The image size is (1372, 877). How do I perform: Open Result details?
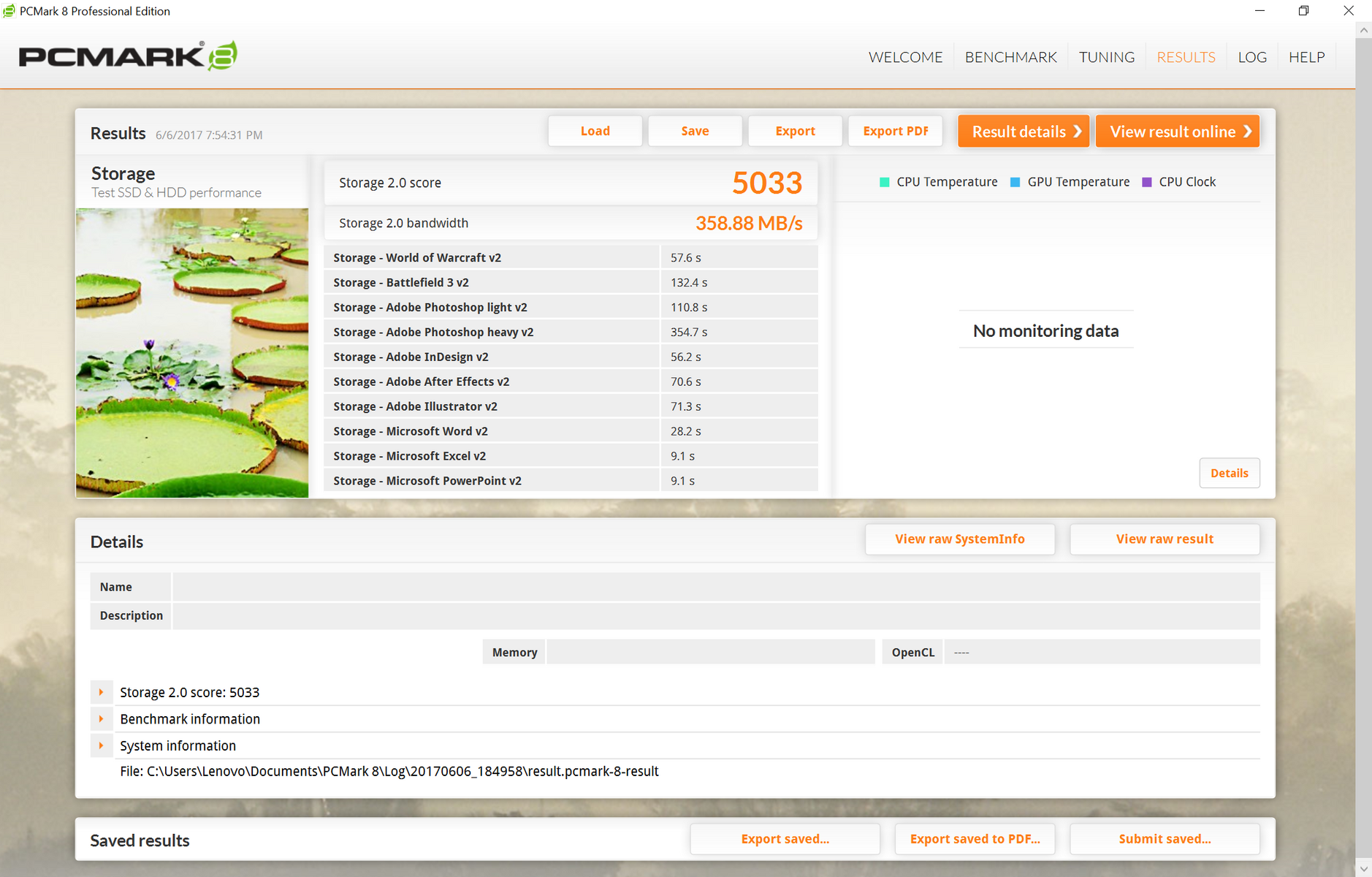1024,132
